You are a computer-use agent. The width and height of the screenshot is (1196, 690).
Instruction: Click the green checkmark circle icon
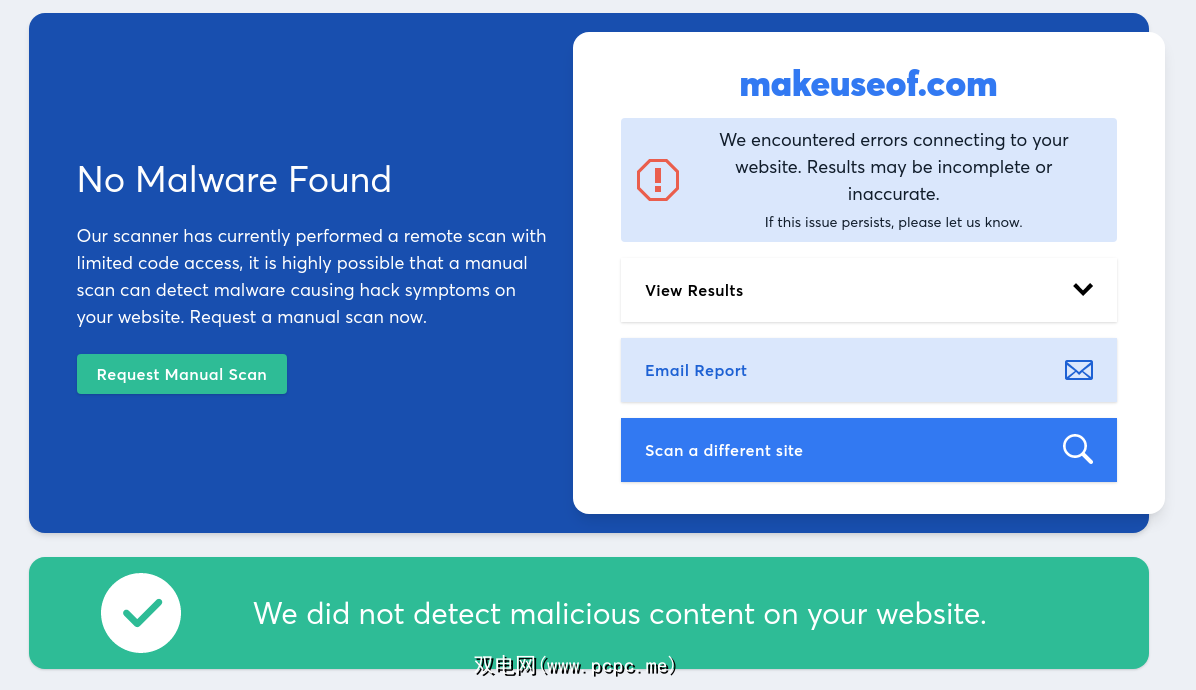tap(141, 613)
